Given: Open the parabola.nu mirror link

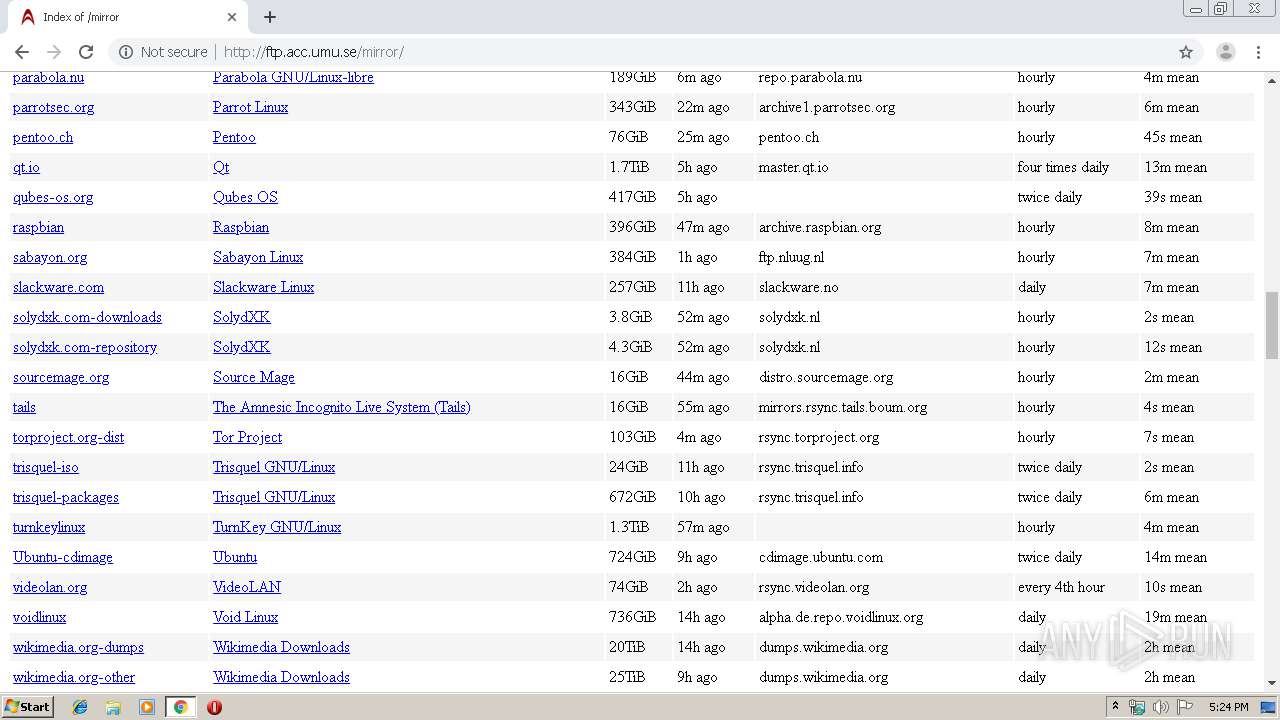Looking at the screenshot, I should (48, 77).
